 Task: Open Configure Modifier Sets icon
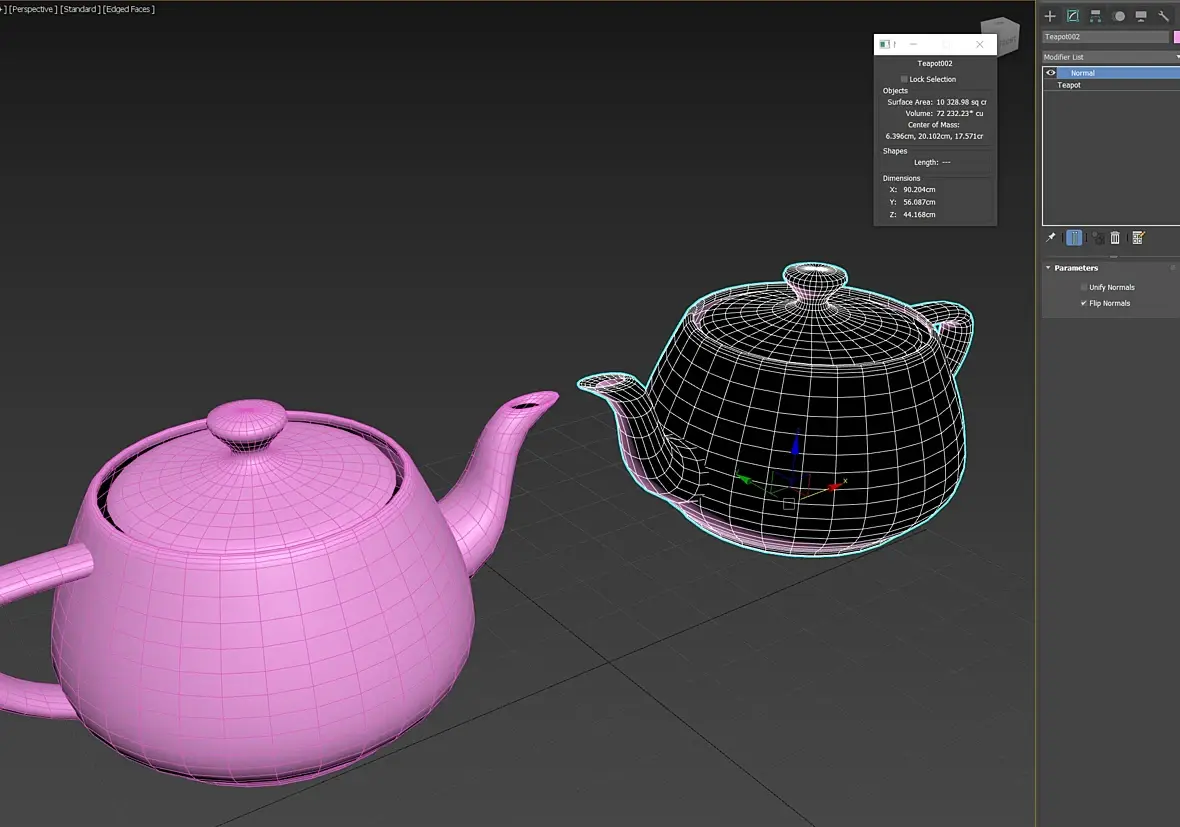[1138, 238]
